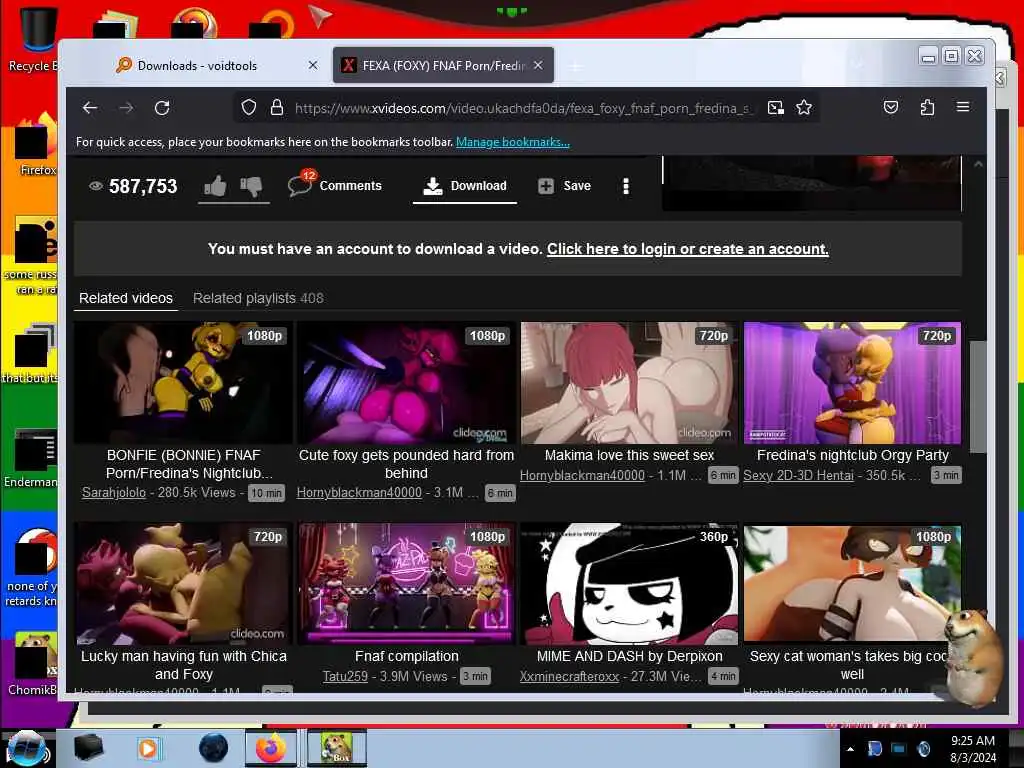Click the black box icon beside Start
This screenshot has width=1024, height=768.
click(x=88, y=748)
